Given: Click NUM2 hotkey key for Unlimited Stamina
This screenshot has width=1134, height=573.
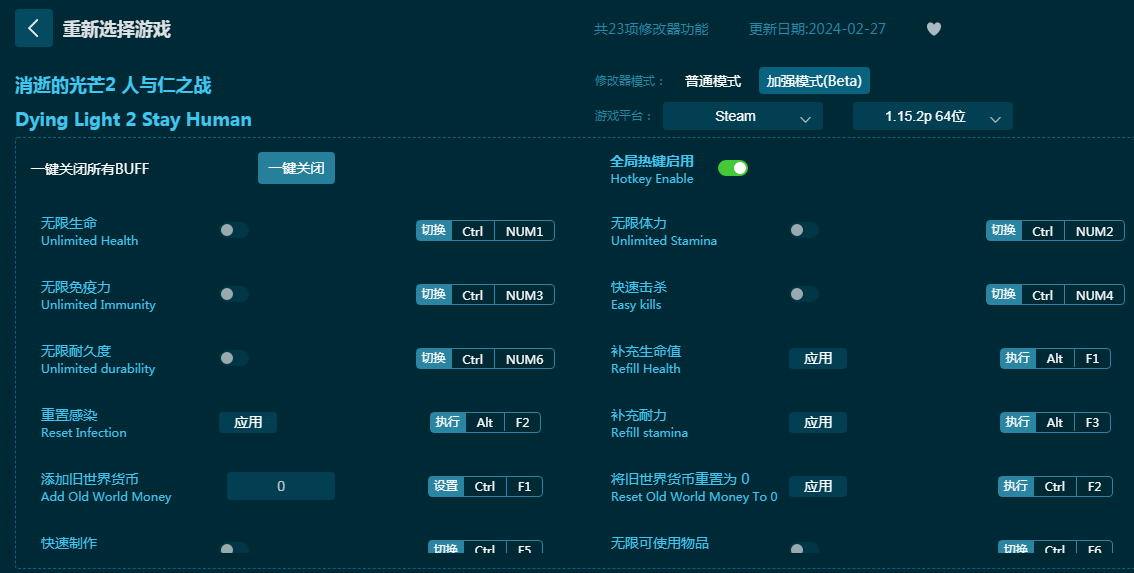Looking at the screenshot, I should pyautogui.click(x=1094, y=232).
